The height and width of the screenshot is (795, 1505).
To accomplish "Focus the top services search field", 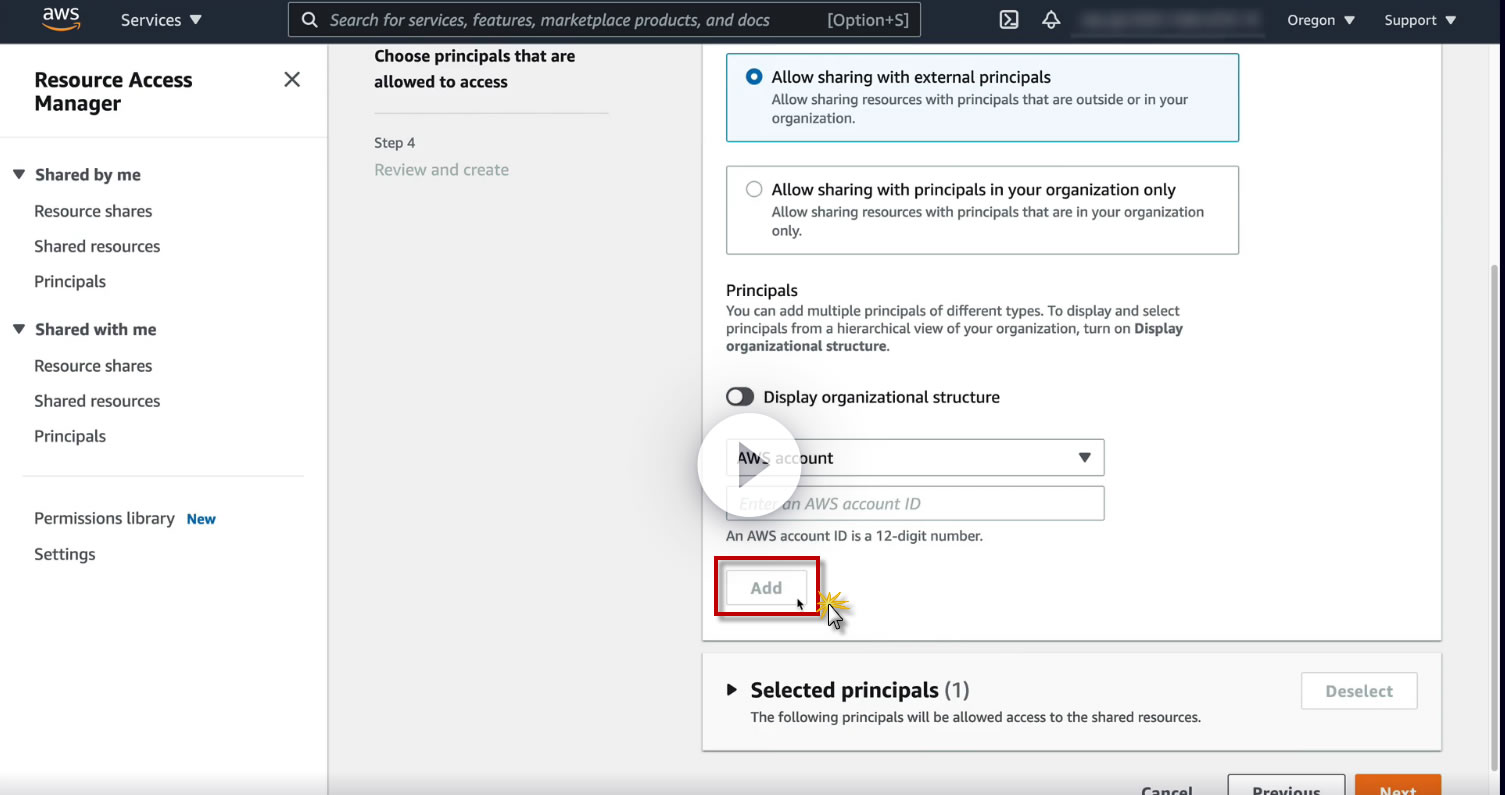I will [x=604, y=20].
